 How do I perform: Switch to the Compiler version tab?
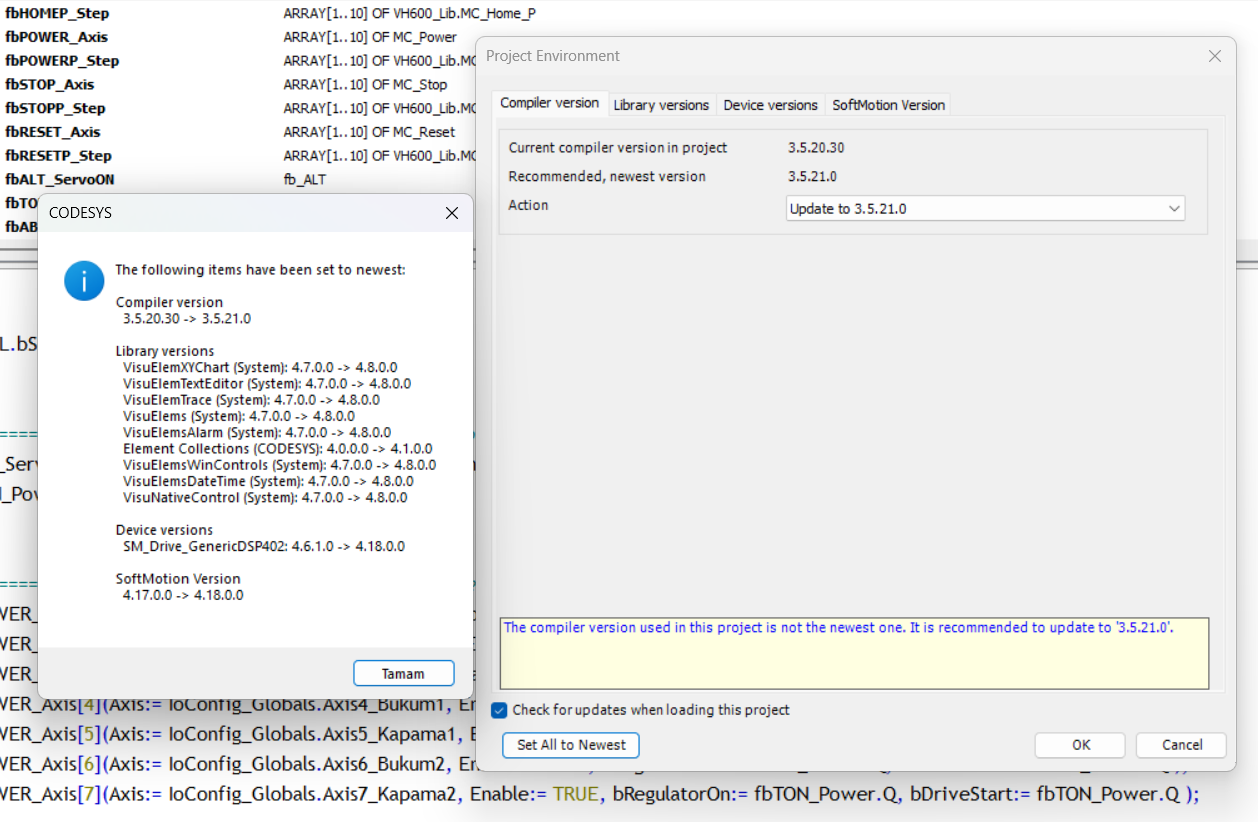[549, 103]
